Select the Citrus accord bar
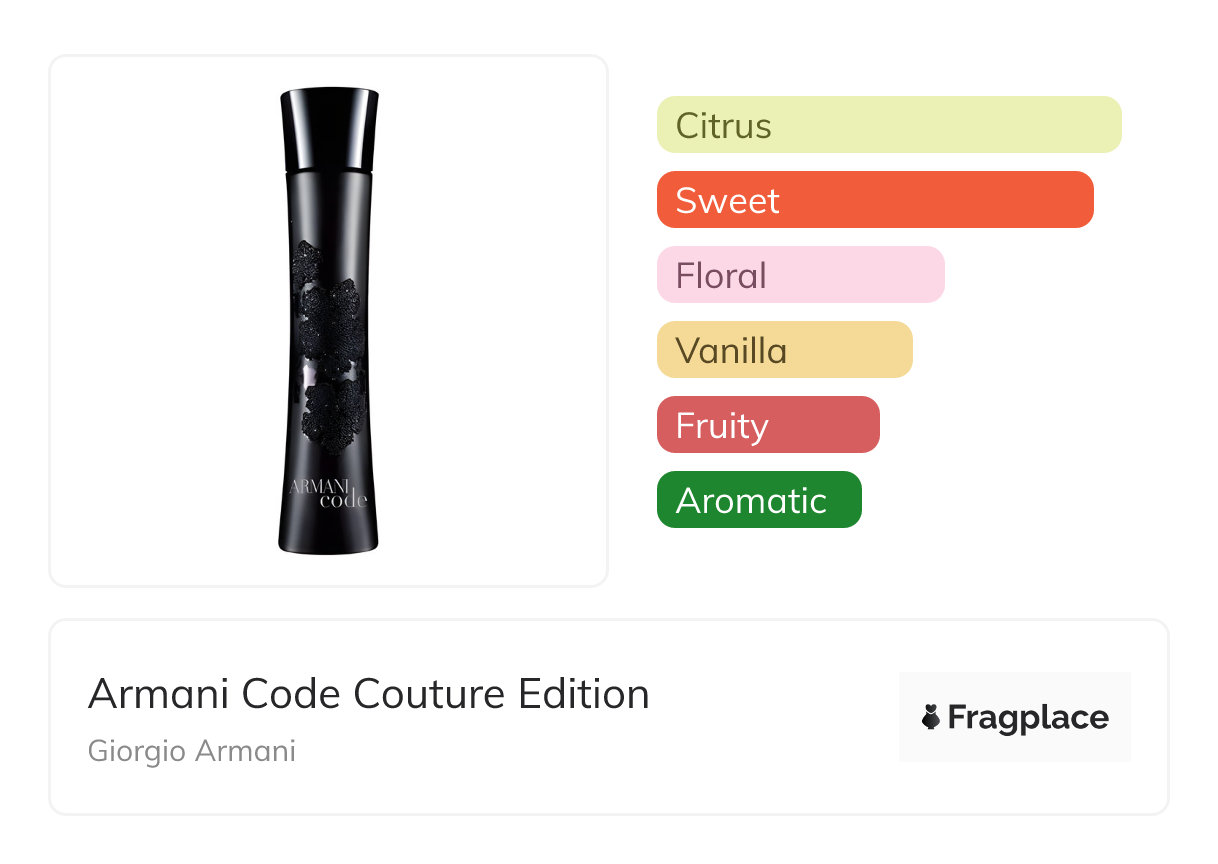This screenshot has height=864, width=1218. pos(888,125)
